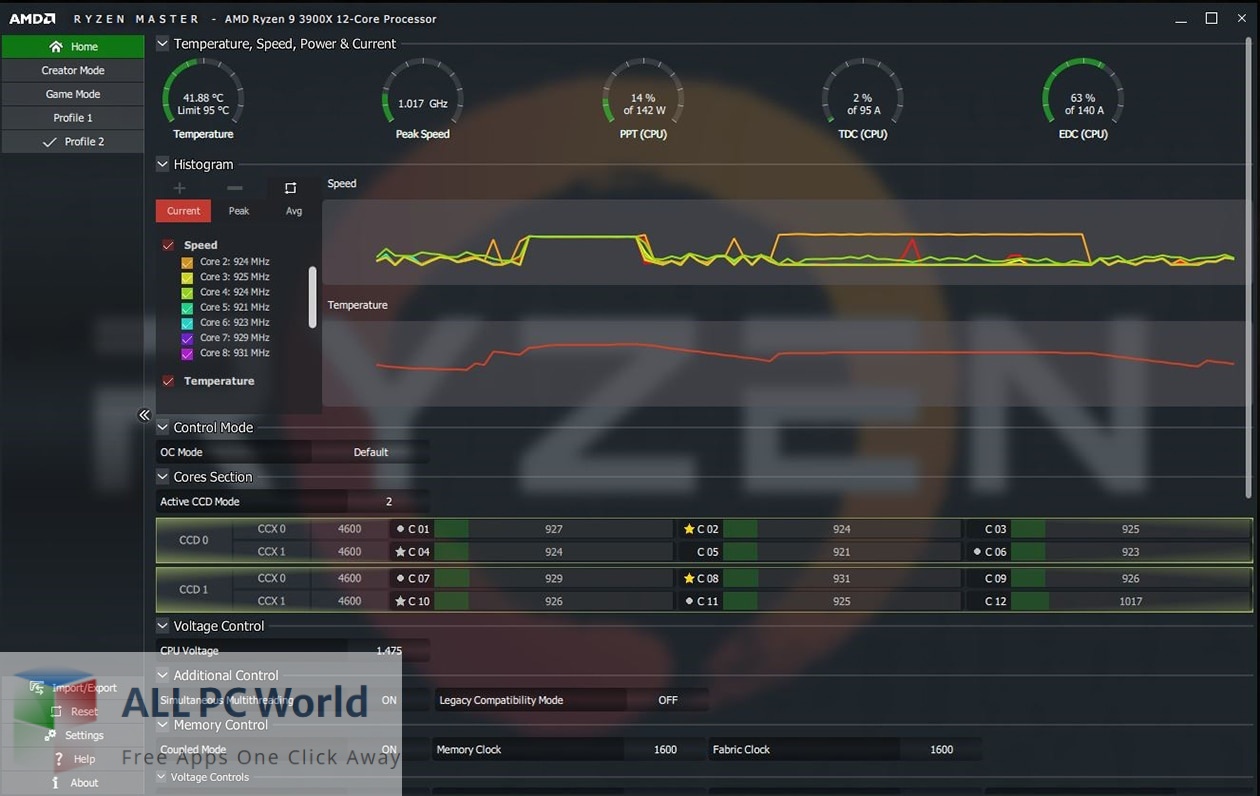This screenshot has height=796, width=1260.
Task: Select Profile 2
Action: 73,142
